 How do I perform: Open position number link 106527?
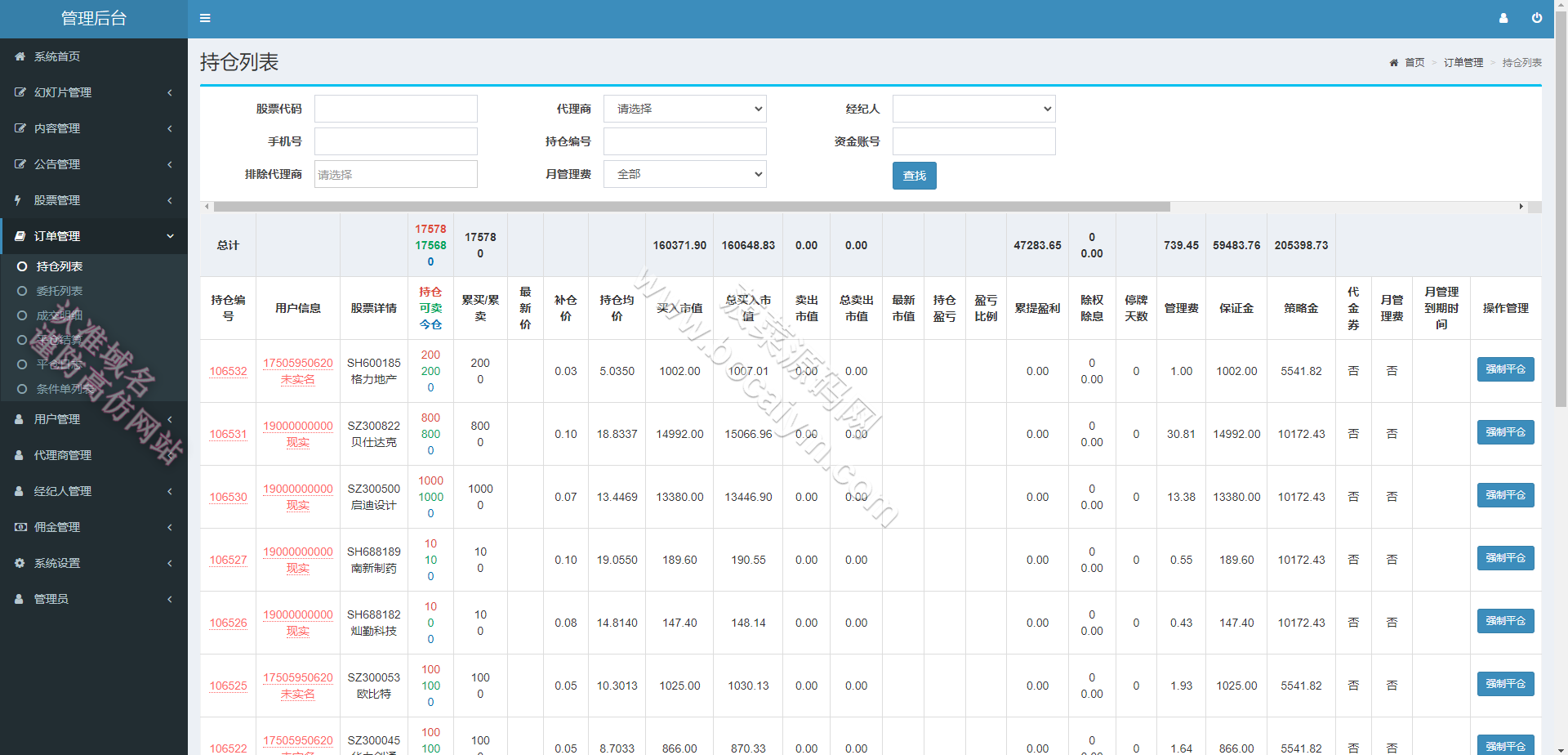tap(228, 560)
